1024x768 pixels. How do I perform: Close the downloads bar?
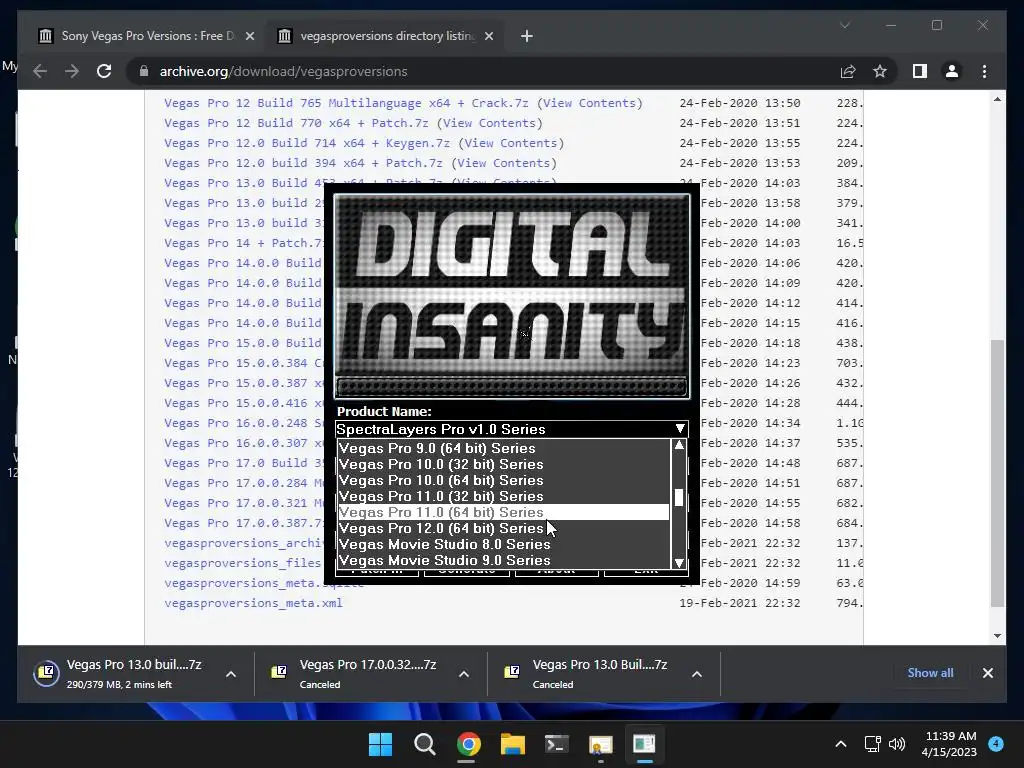[x=987, y=673]
